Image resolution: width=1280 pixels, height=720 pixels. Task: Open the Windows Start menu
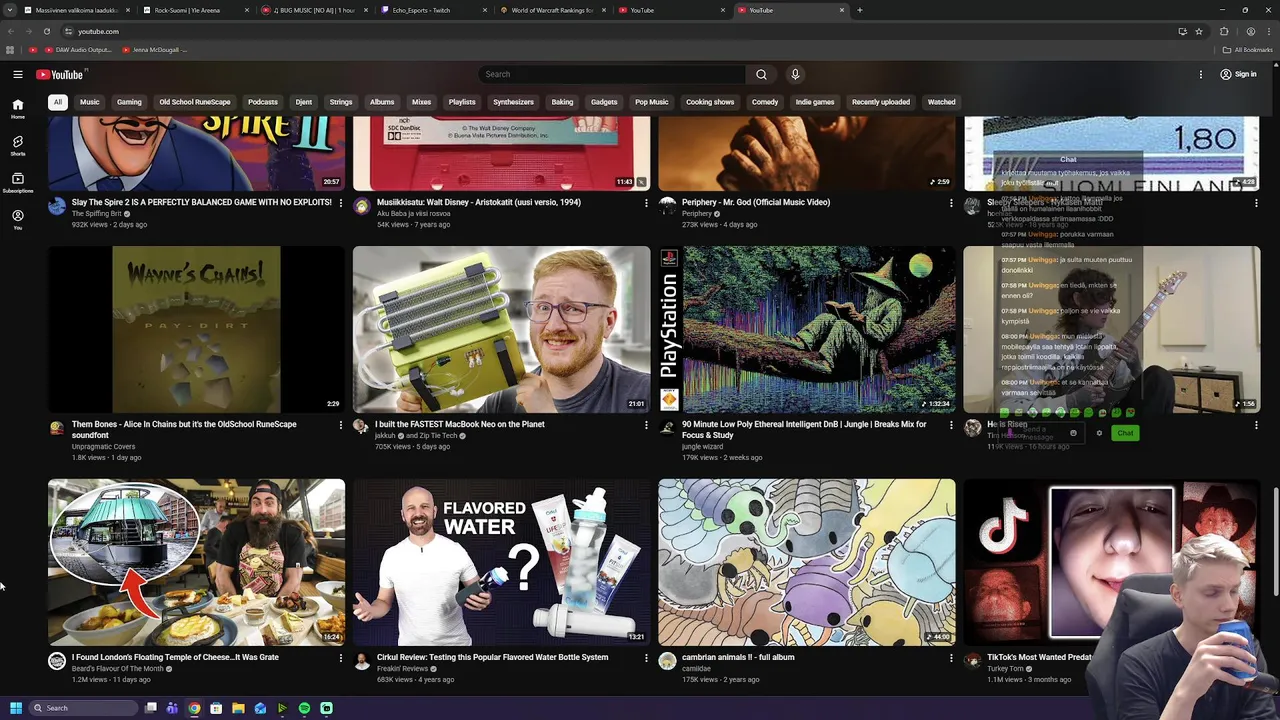click(16, 708)
